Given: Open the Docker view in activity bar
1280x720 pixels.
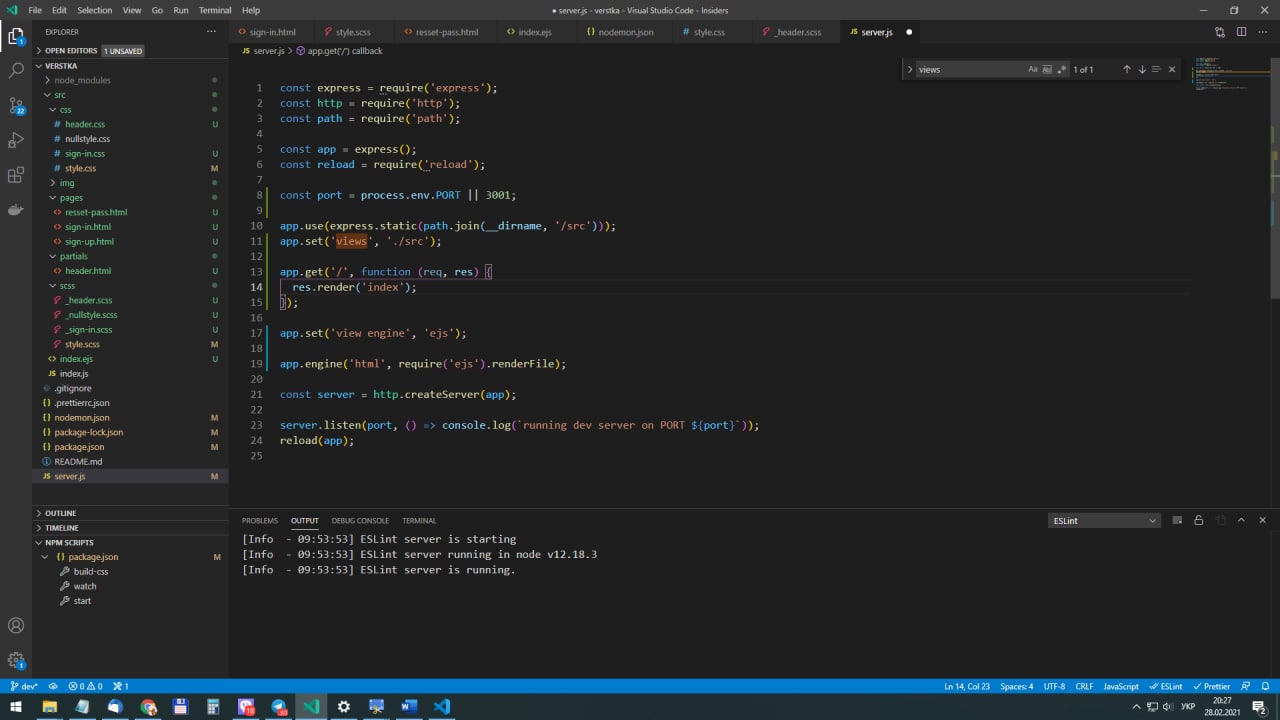Looking at the screenshot, I should (x=16, y=210).
